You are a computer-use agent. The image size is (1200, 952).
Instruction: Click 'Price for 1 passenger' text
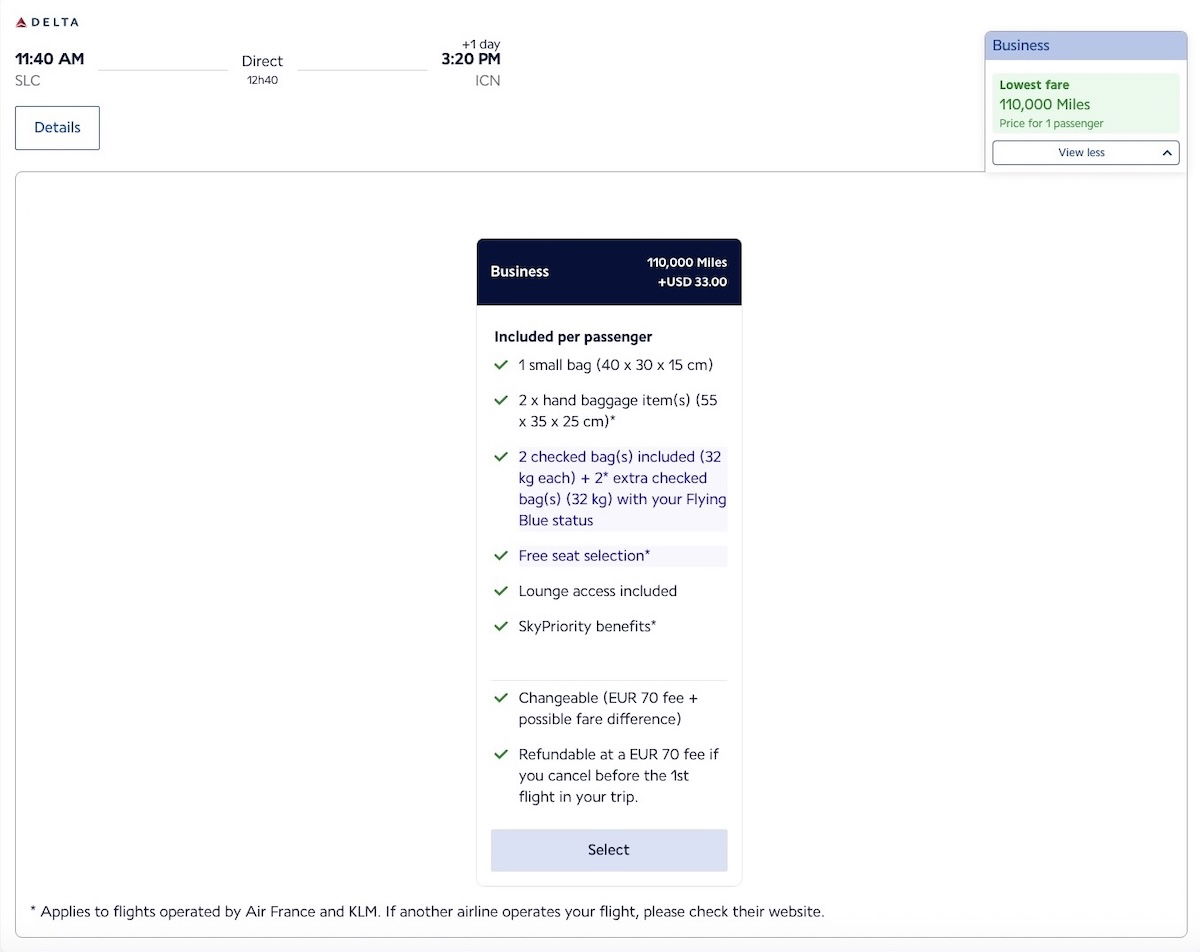pos(1051,124)
